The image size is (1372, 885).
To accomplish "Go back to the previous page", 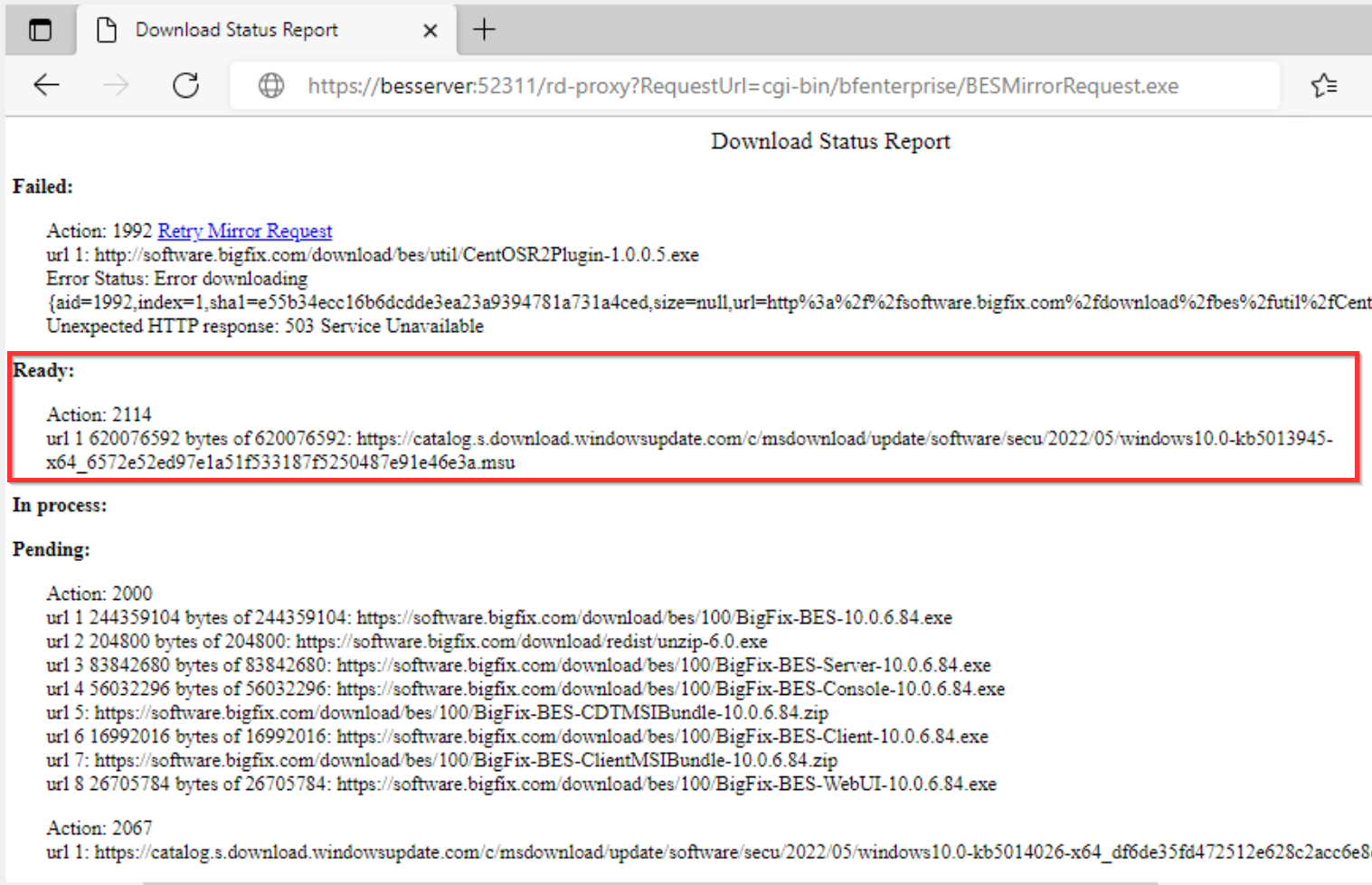I will pyautogui.click(x=46, y=85).
